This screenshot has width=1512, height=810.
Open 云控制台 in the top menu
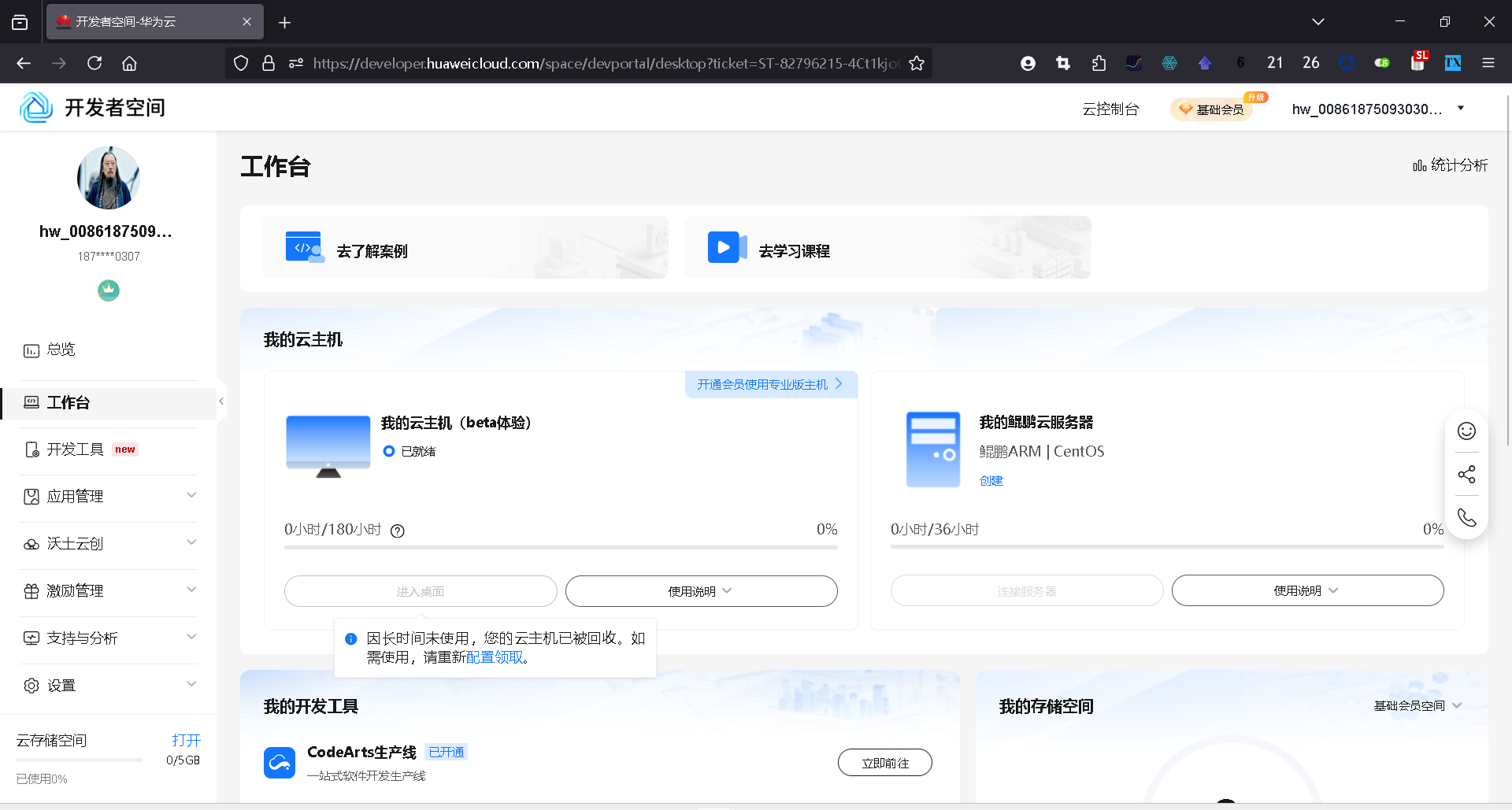1110,109
